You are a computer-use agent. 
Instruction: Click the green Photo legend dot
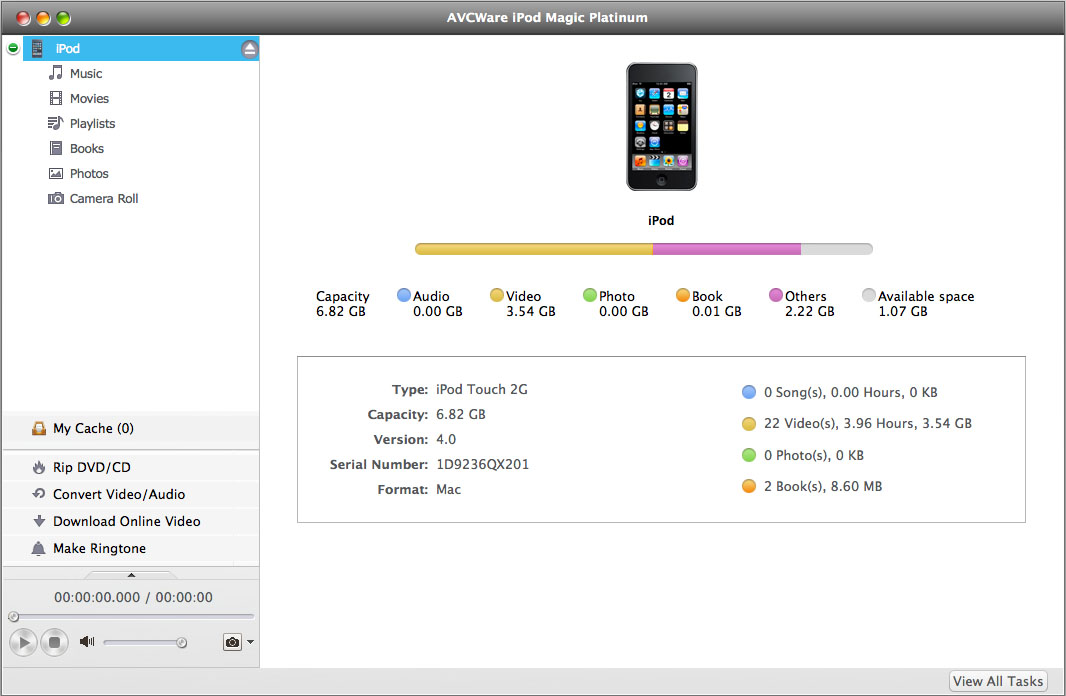click(x=589, y=295)
